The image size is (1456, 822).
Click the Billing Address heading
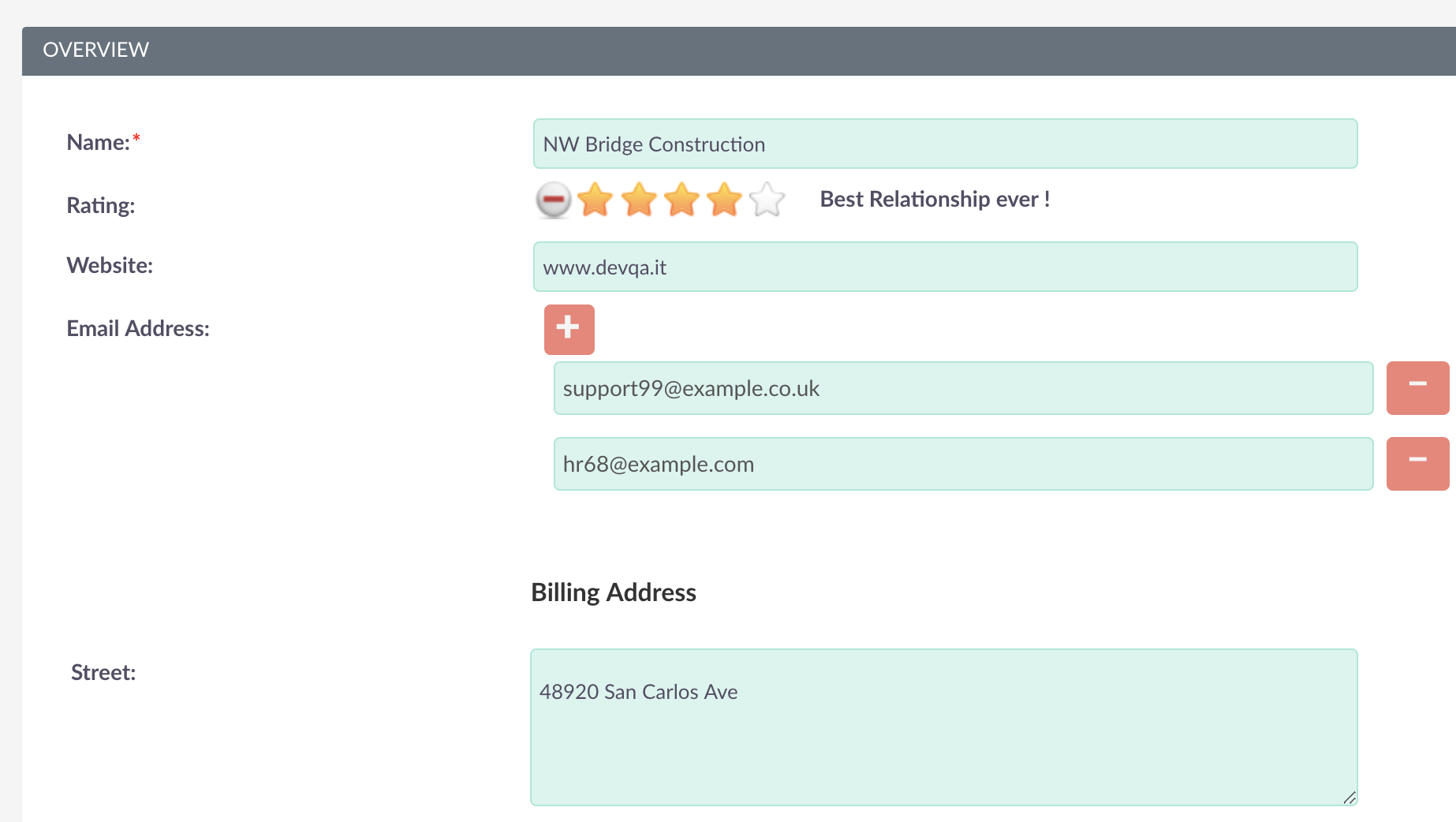pos(614,592)
